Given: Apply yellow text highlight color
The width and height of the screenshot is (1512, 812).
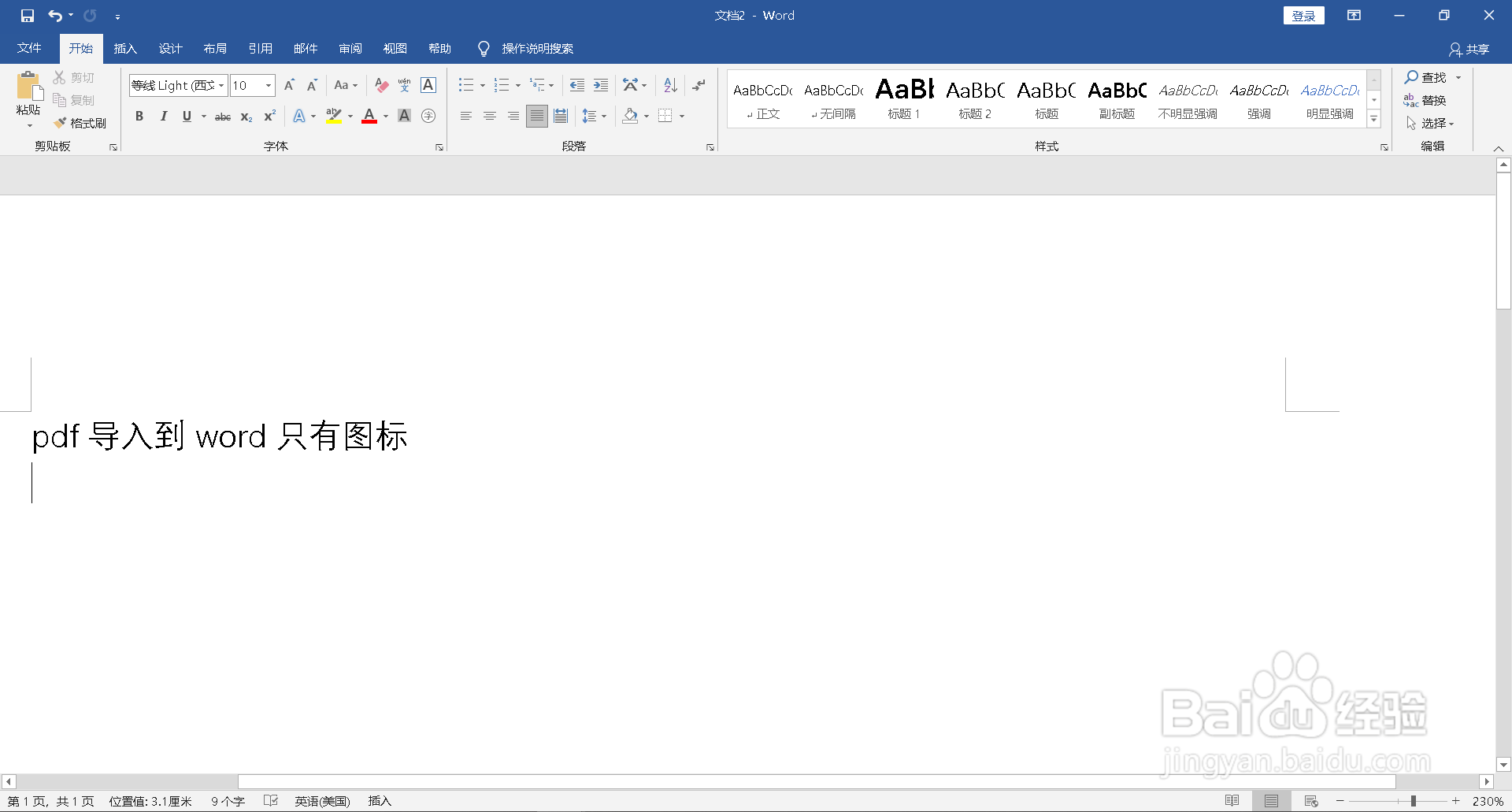Looking at the screenshot, I should [x=334, y=116].
